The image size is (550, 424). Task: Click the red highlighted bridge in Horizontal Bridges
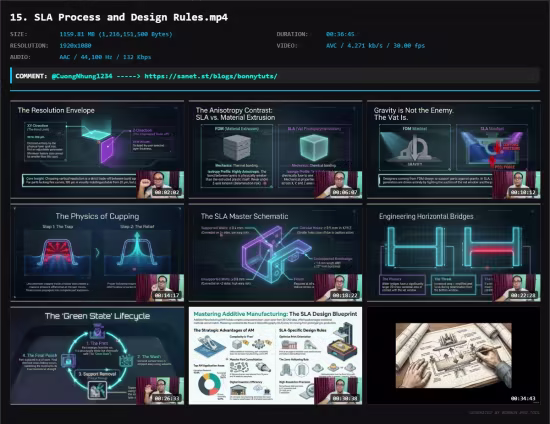(x=491, y=250)
